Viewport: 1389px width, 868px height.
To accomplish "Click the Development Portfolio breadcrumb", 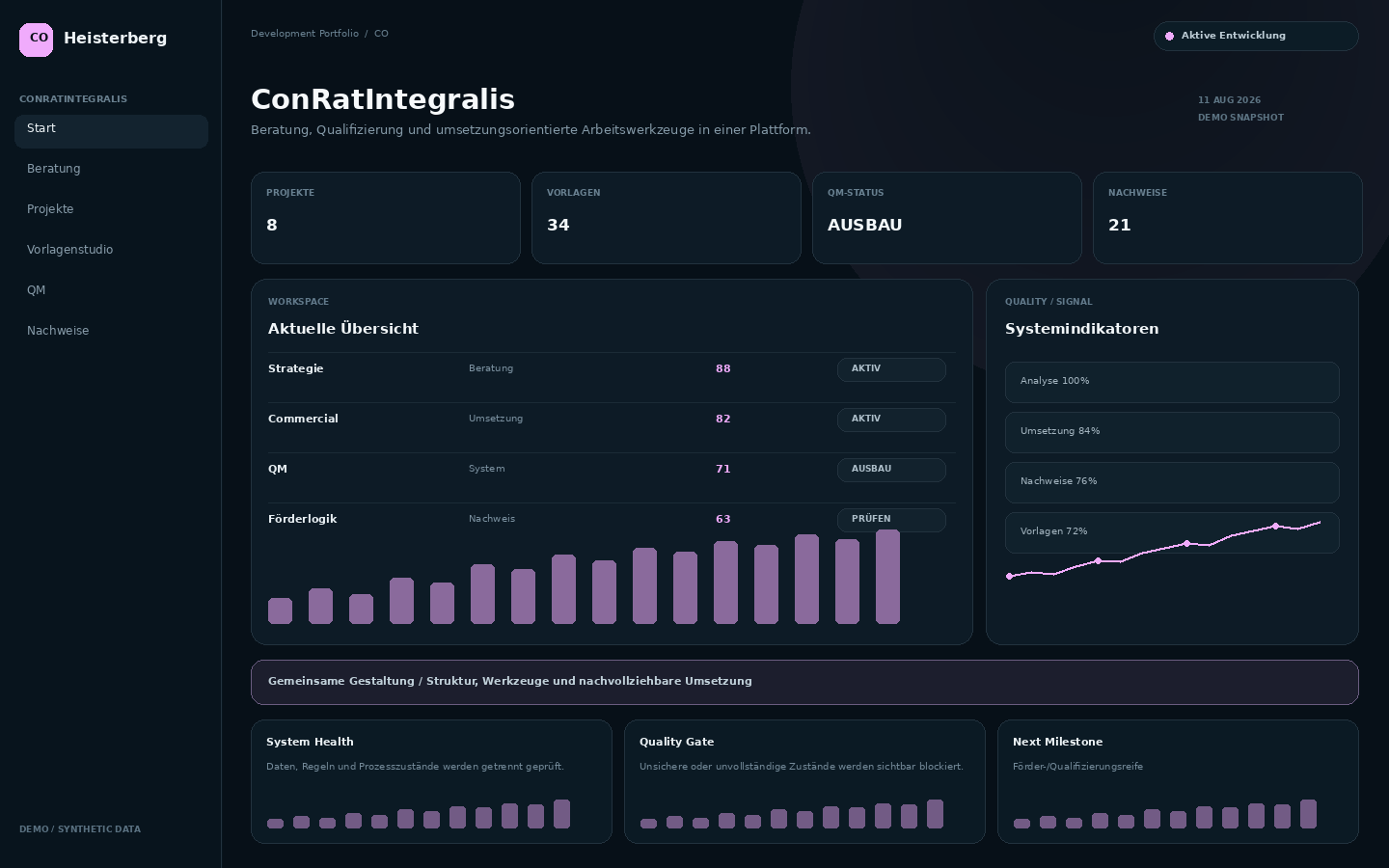I will 305,34.
